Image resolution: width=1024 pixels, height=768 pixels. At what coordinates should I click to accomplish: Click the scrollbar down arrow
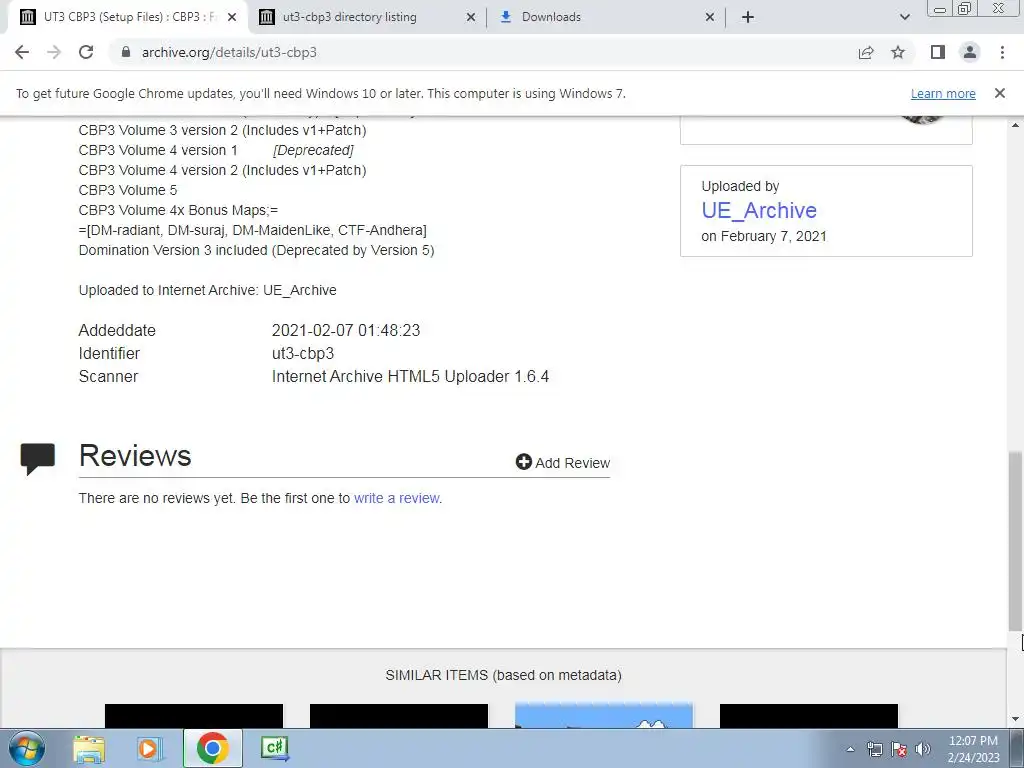click(x=1016, y=720)
